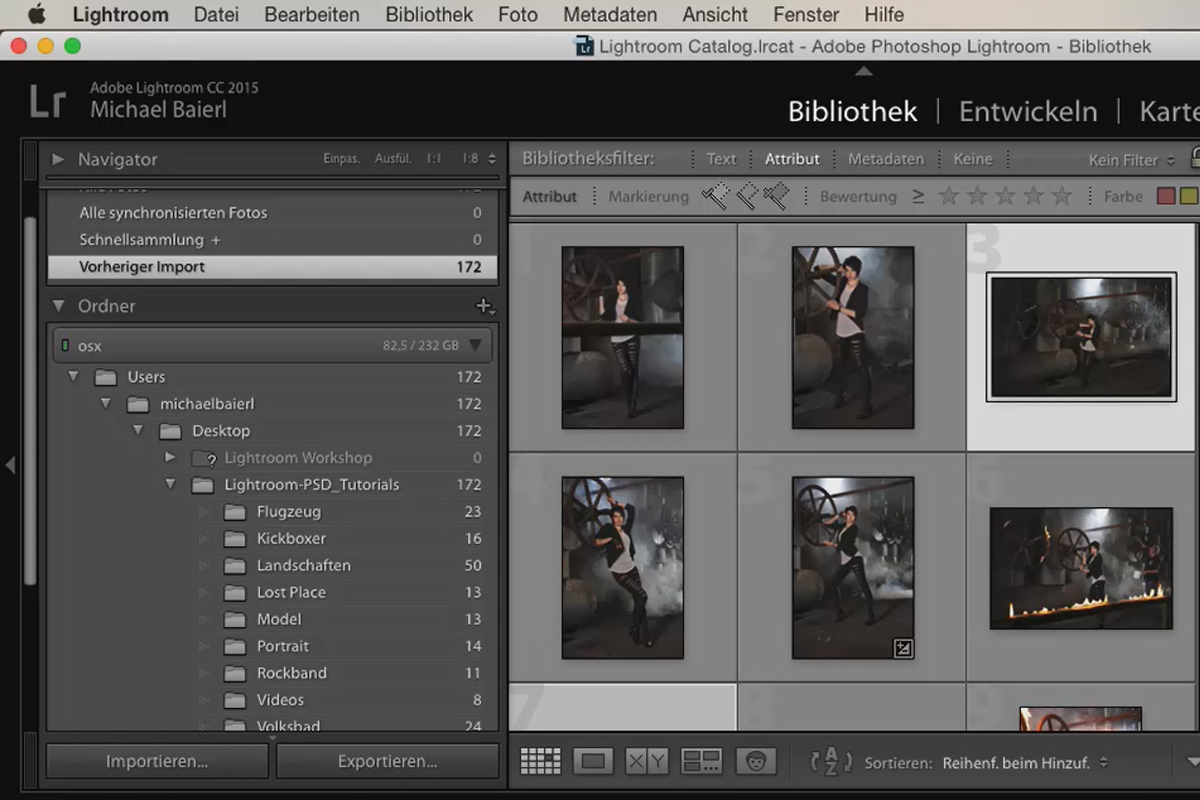The height and width of the screenshot is (800, 1200).
Task: Open the Apple menu
Action: pos(36,15)
